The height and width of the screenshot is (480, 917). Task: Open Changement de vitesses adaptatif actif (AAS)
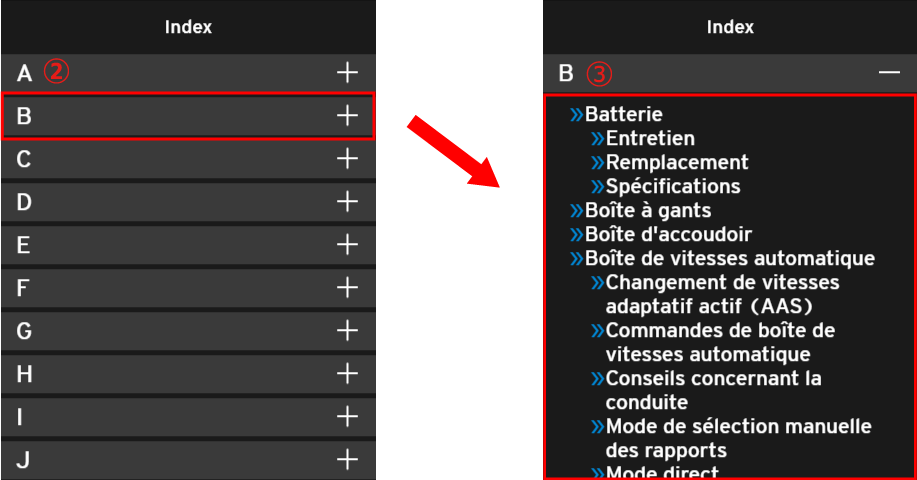(x=721, y=294)
